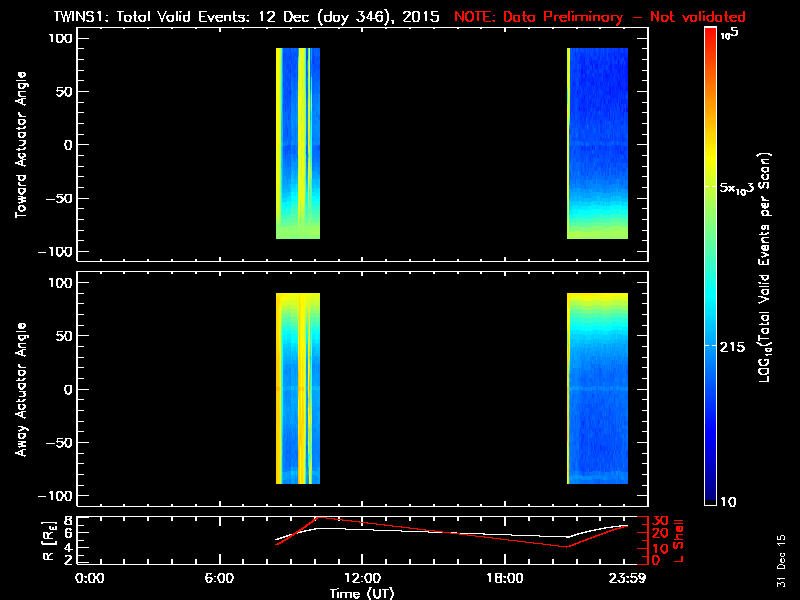Select the 12:00 time axis label
The width and height of the screenshot is (800, 600).
pos(361,578)
